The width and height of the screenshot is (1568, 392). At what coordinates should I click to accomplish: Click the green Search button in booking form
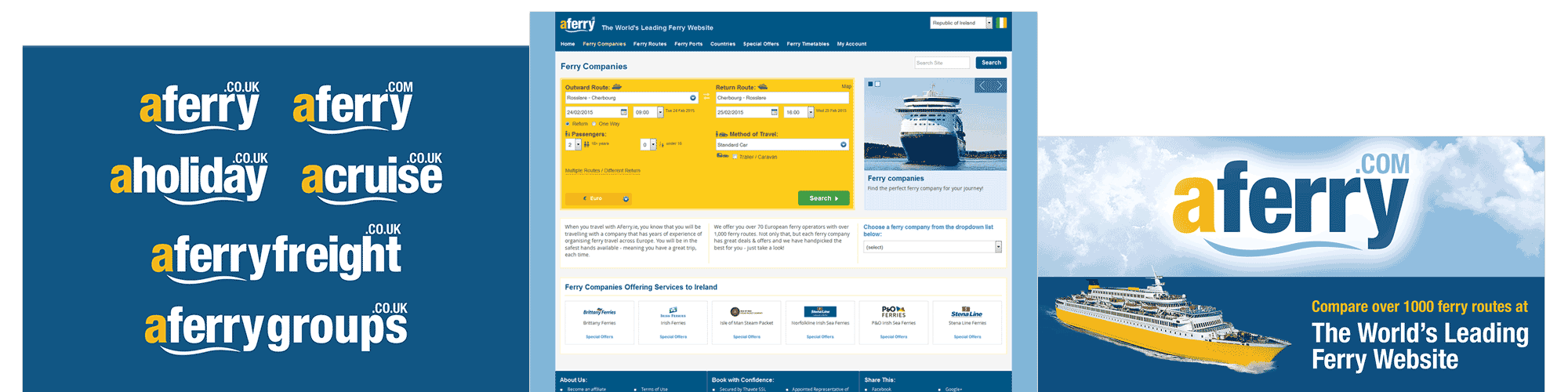(823, 198)
